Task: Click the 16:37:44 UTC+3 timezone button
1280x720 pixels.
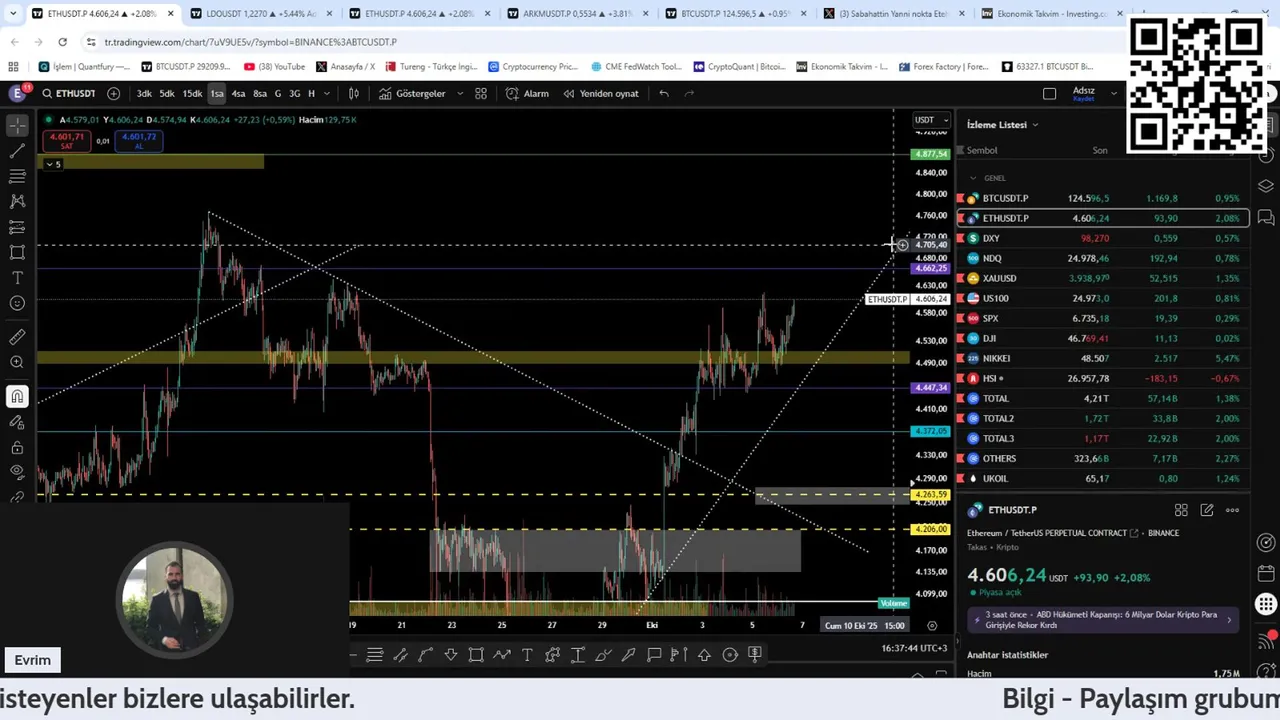Action: tap(914, 648)
